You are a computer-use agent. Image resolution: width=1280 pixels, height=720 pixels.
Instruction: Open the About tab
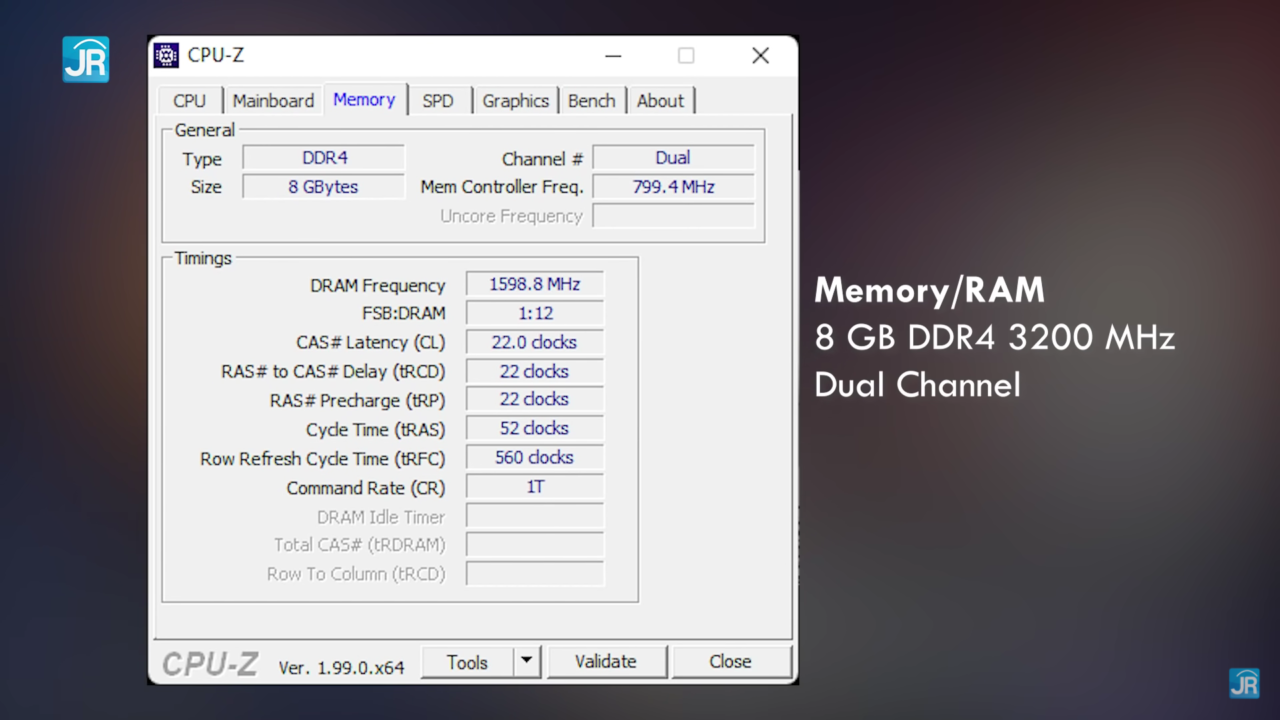pos(660,100)
